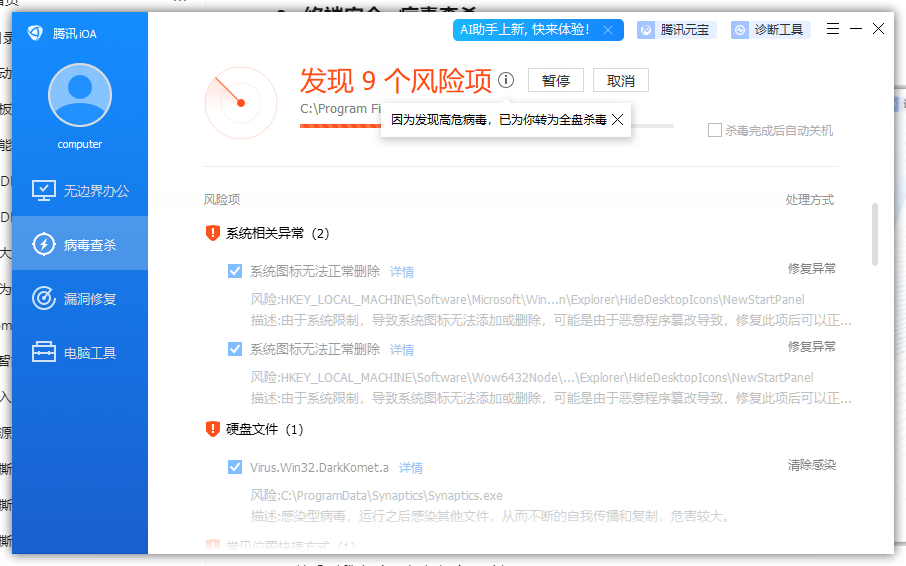Cancel the scan with 取消

[621, 80]
